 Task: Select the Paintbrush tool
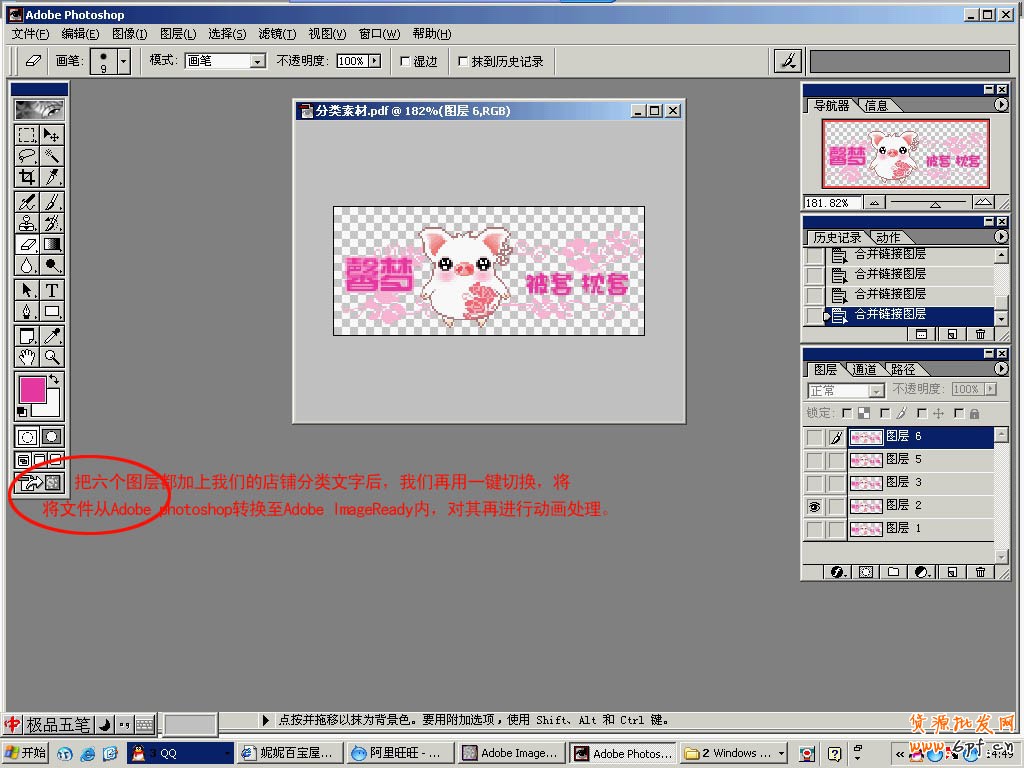click(x=52, y=202)
